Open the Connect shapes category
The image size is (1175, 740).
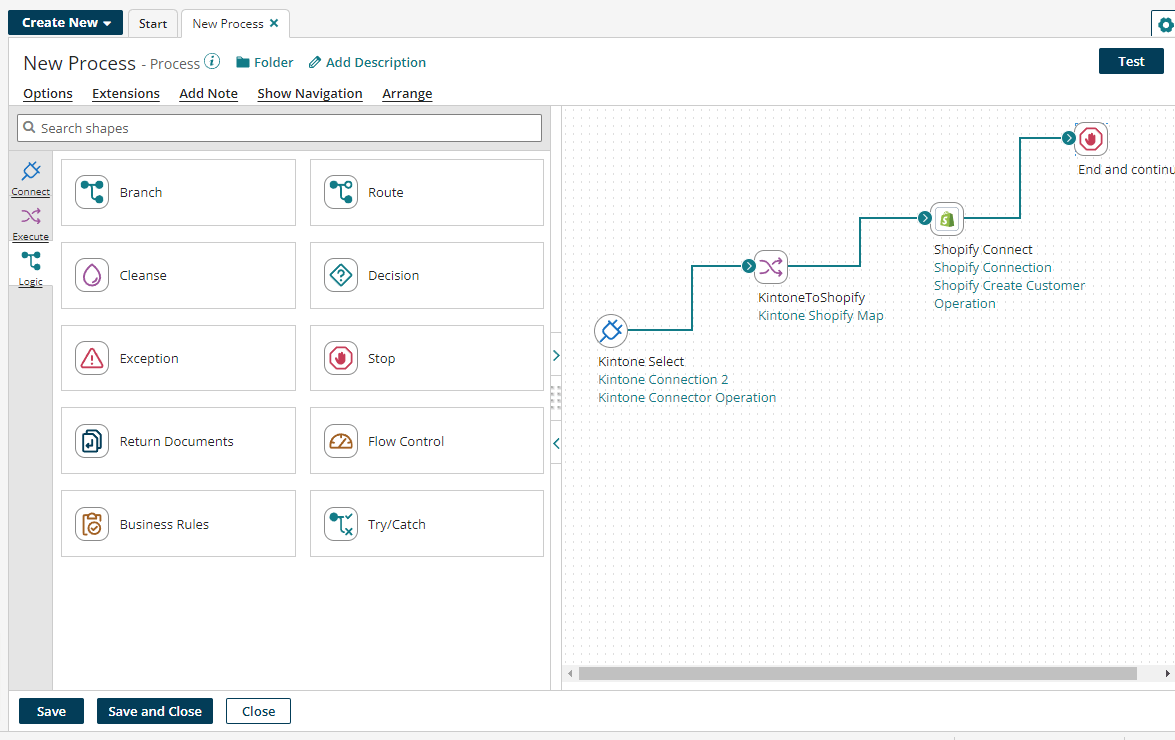[x=31, y=178]
